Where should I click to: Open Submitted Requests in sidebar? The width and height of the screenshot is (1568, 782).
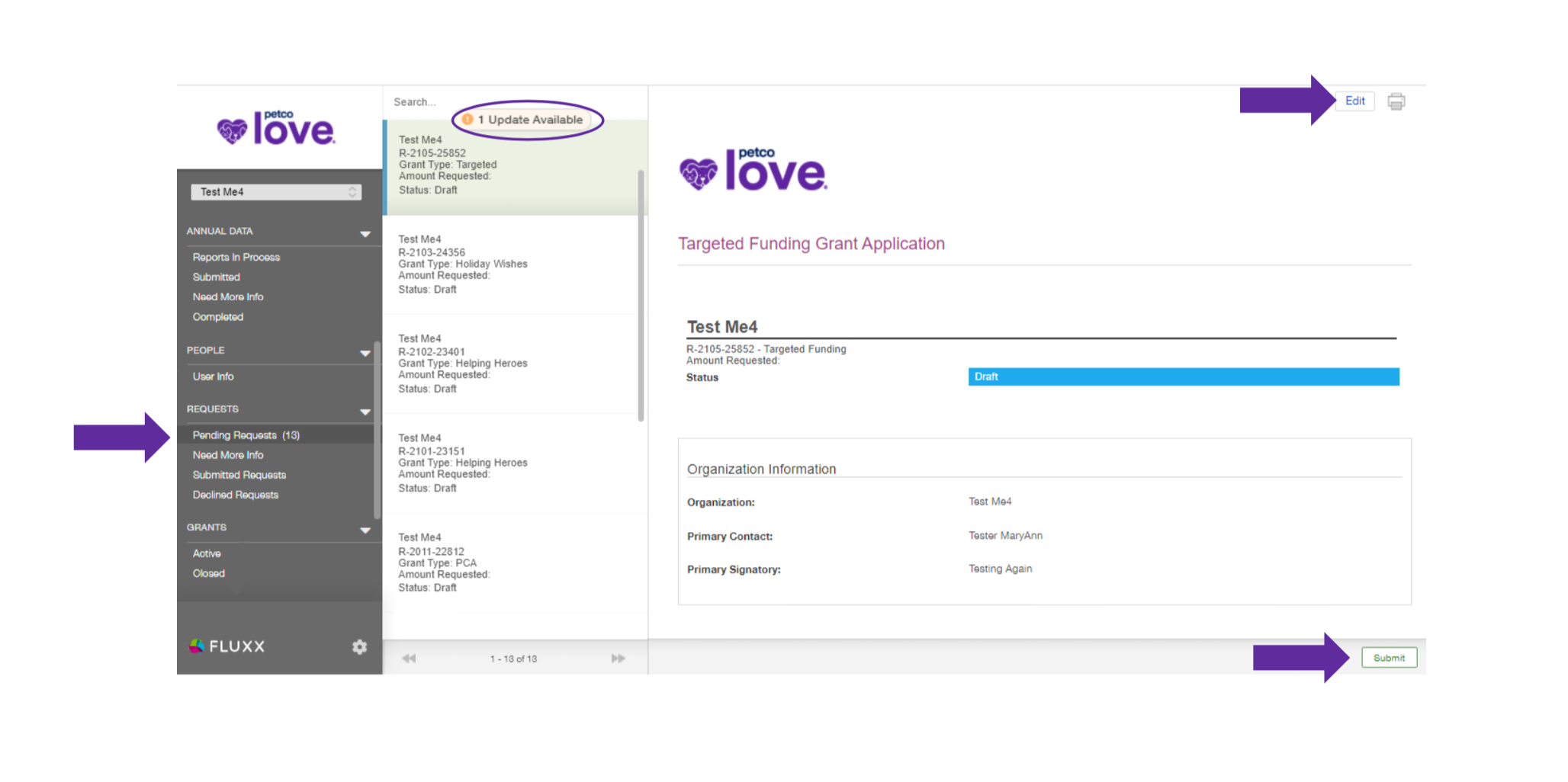239,475
